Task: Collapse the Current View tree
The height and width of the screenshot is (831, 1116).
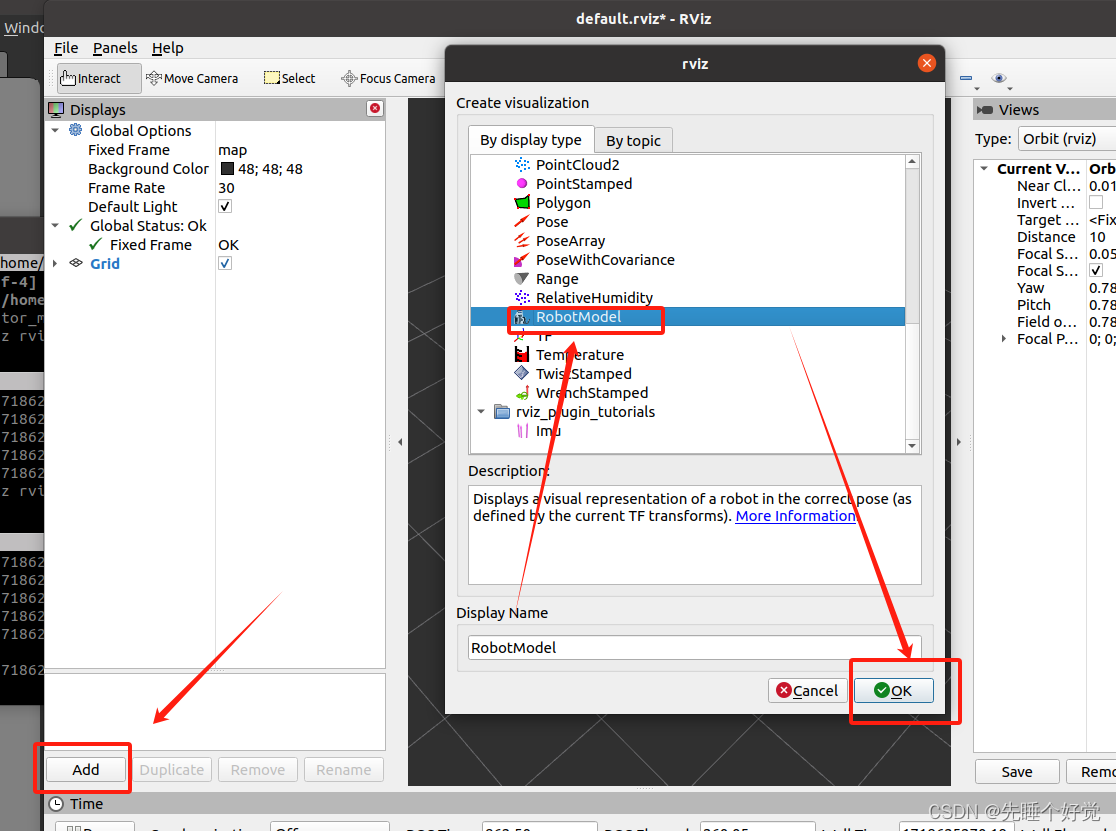Action: (x=984, y=169)
